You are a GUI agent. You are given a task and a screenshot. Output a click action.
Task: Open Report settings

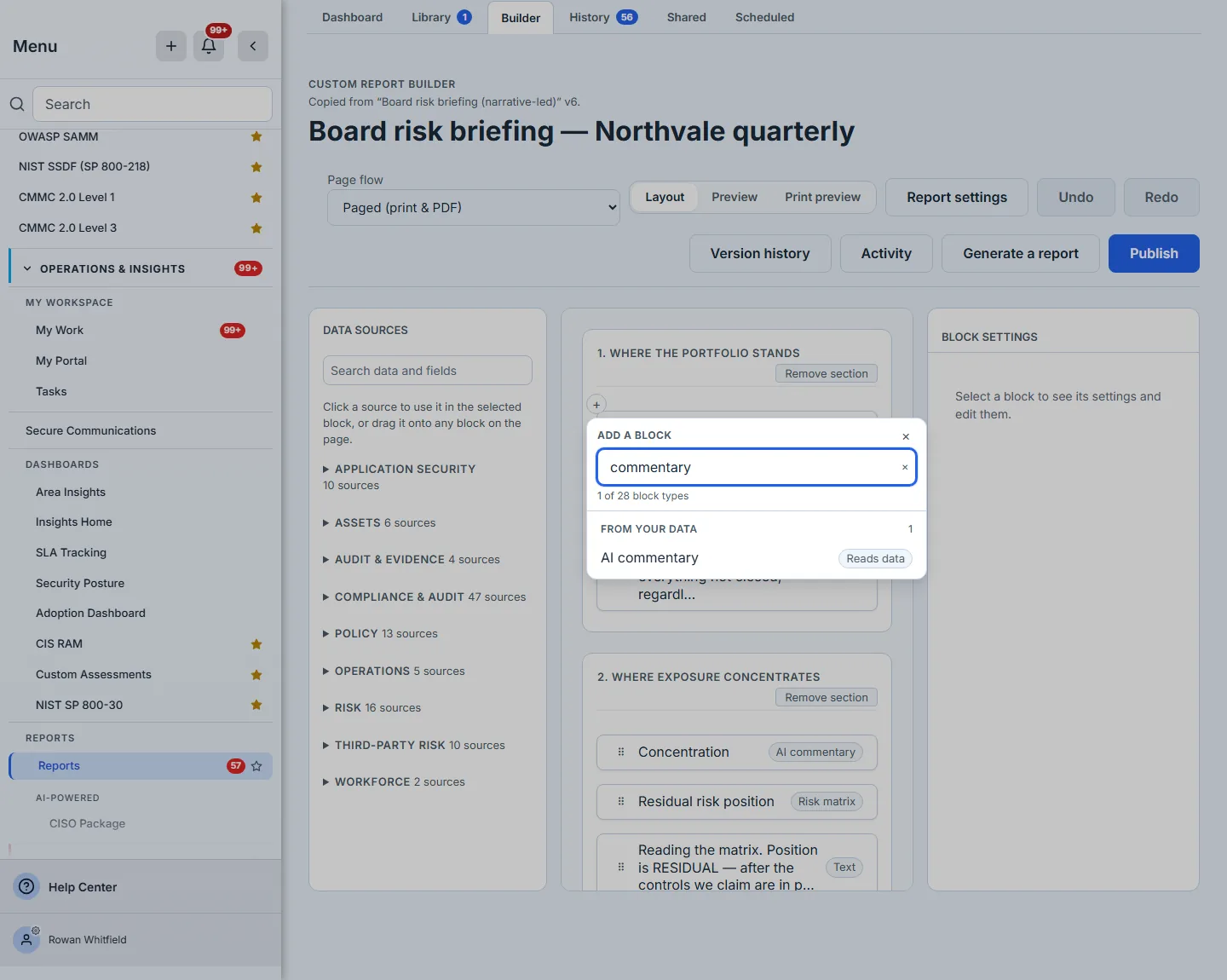957,197
